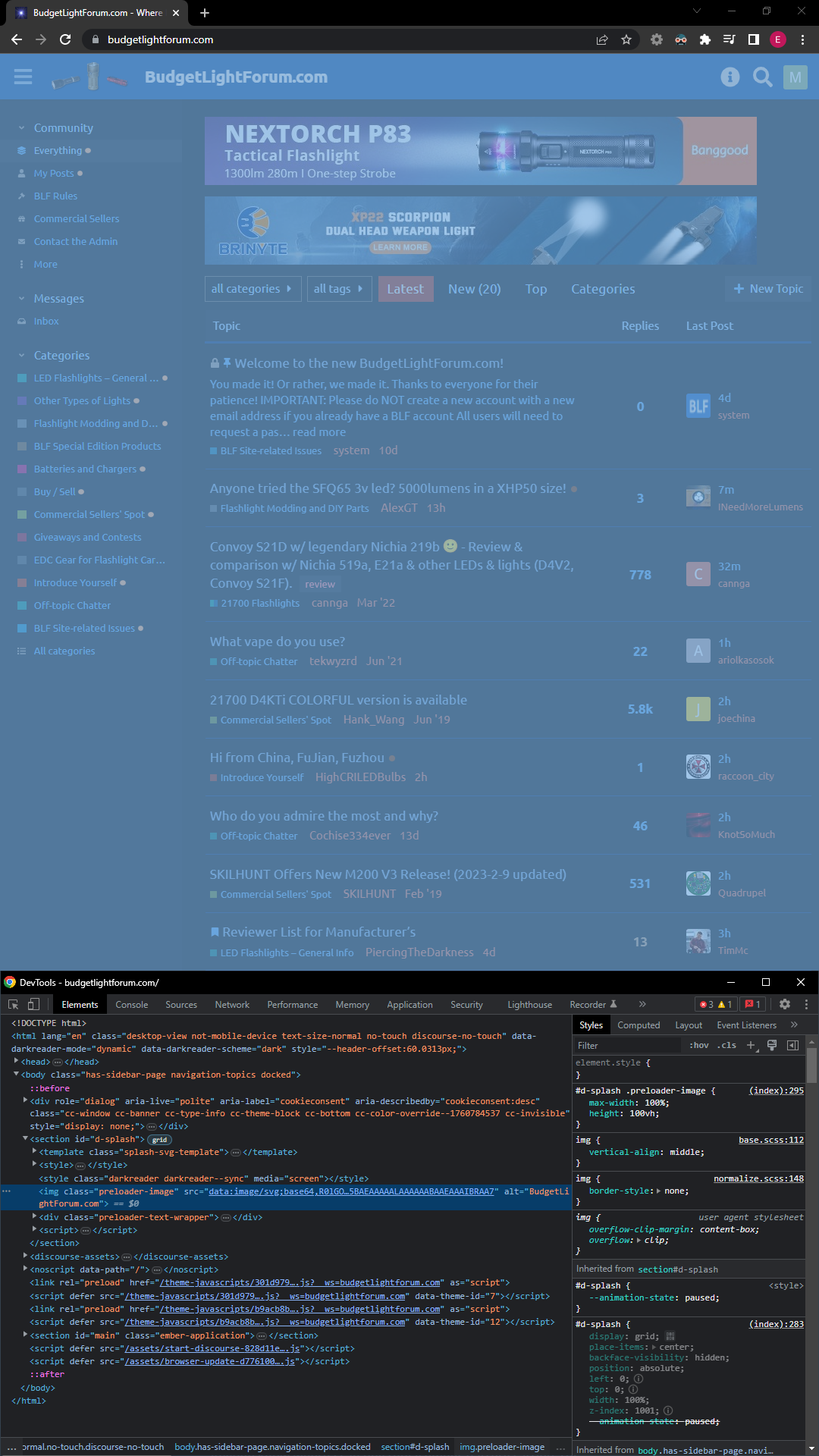Focus the Styles Filter input
Image resolution: width=819 pixels, height=1456 pixels.
click(628, 1045)
